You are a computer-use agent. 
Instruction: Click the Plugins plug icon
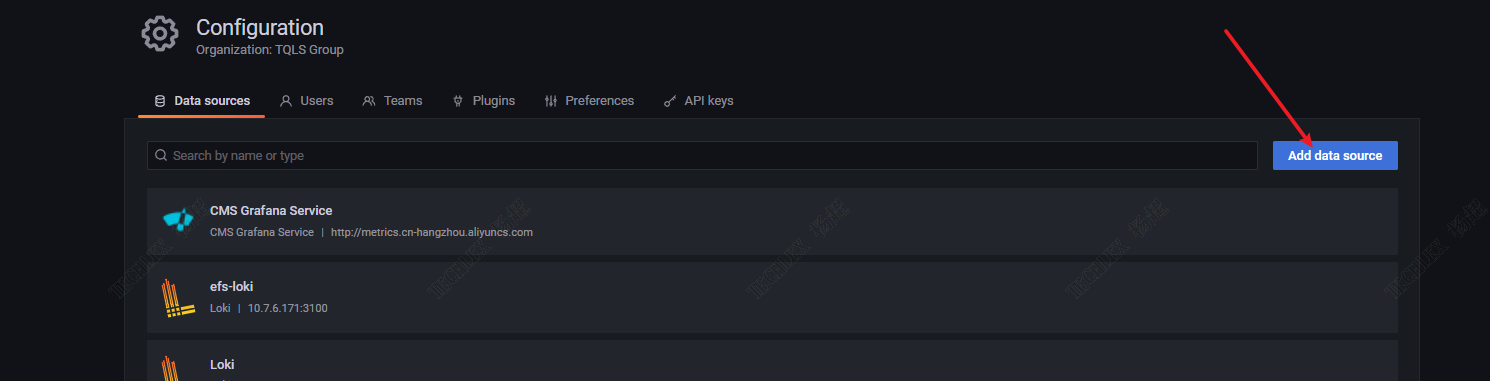tap(458, 101)
